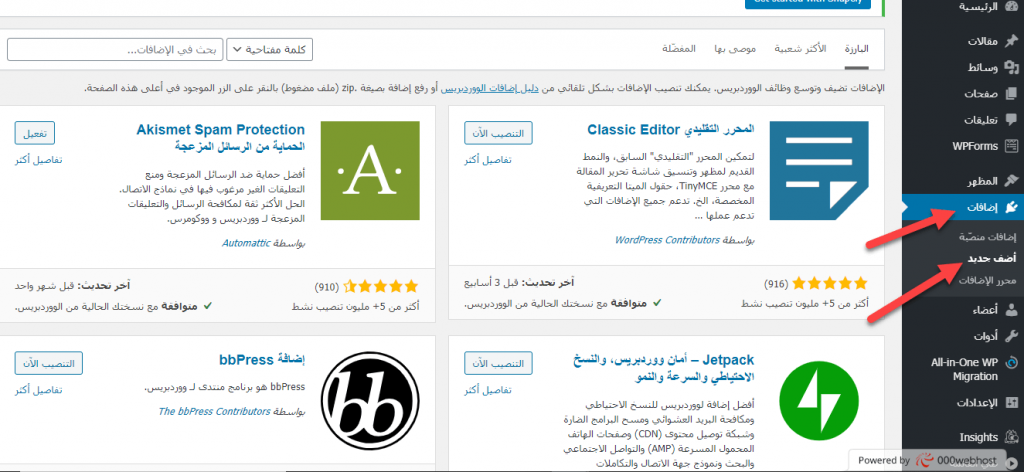Viewport: 1024px width, 472px height.
Task: Activate Akismet with the تفعيل button
Action: click(35, 133)
